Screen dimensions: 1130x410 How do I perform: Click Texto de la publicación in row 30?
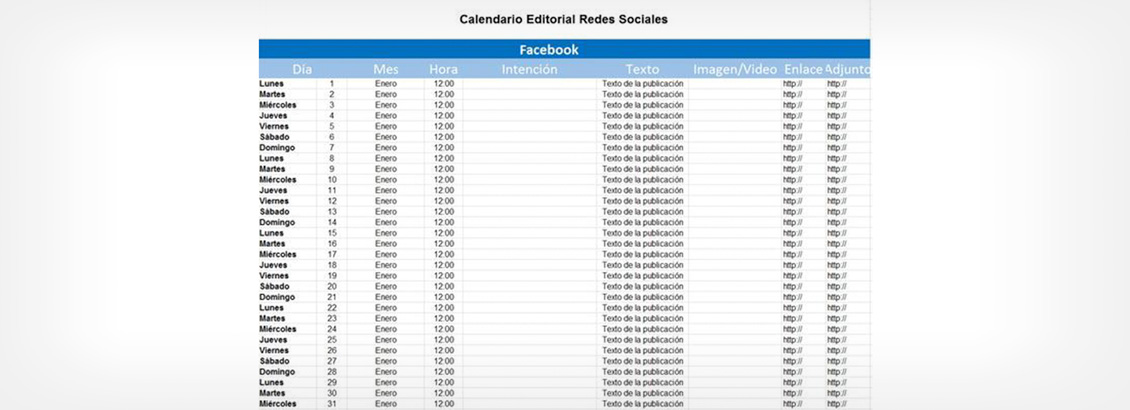[643, 393]
